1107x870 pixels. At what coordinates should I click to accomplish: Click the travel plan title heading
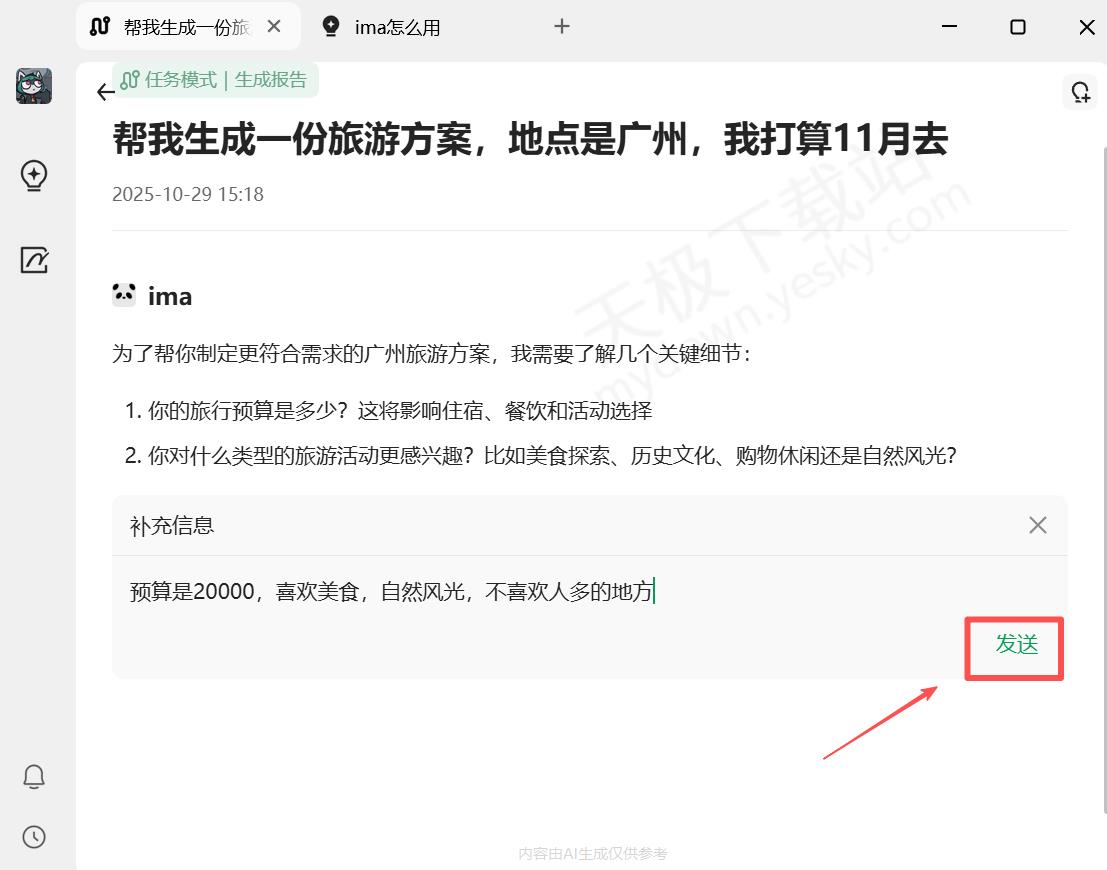[530, 140]
